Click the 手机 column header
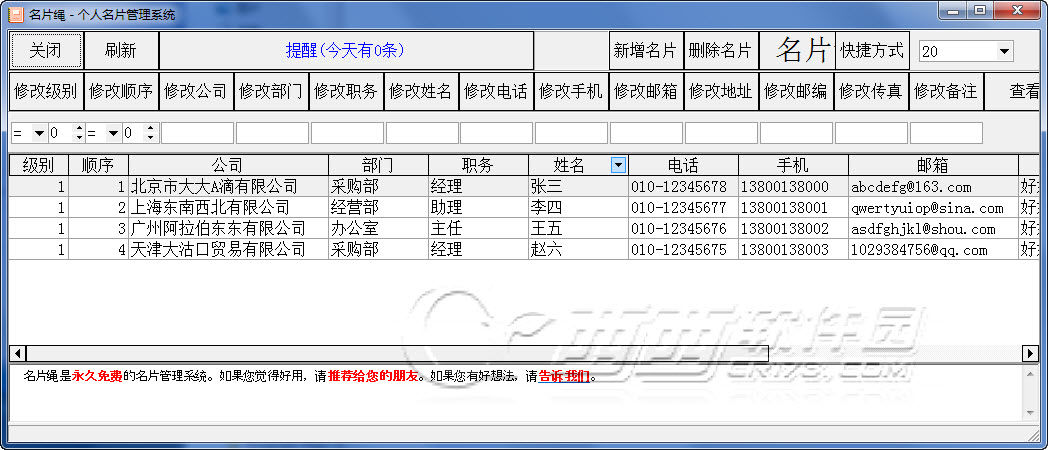This screenshot has height=450, width=1048. tap(793, 165)
